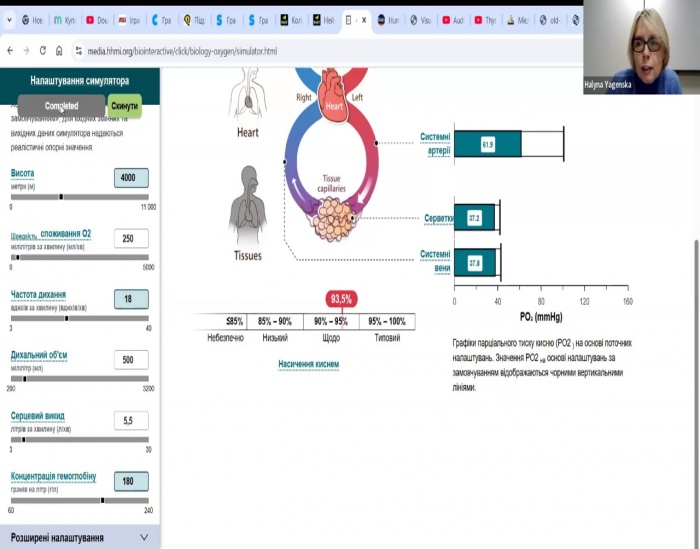700x549 pixels.
Task: Expand the Розширені налаштування section
Action: tap(80, 537)
